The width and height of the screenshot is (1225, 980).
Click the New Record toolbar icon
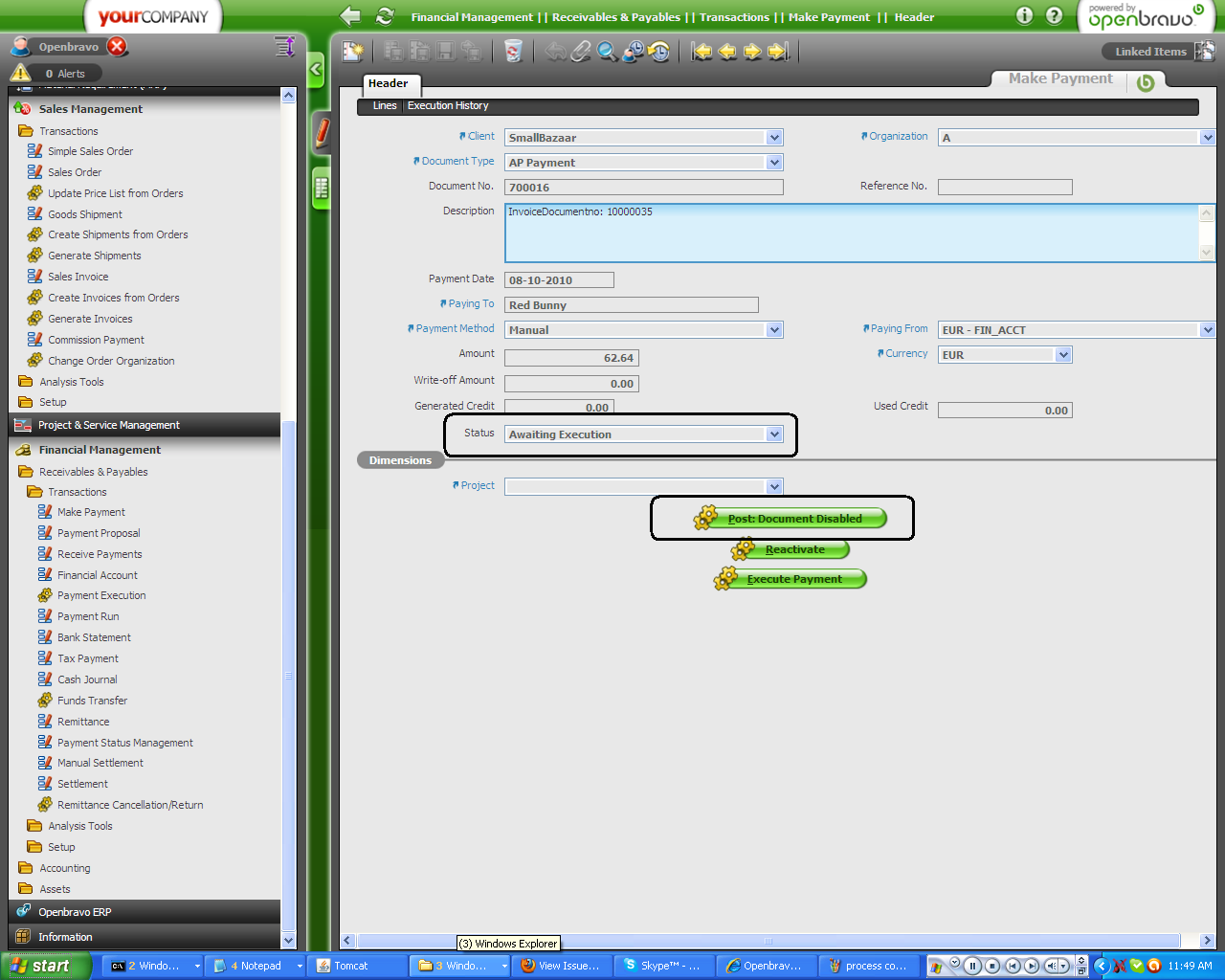353,52
